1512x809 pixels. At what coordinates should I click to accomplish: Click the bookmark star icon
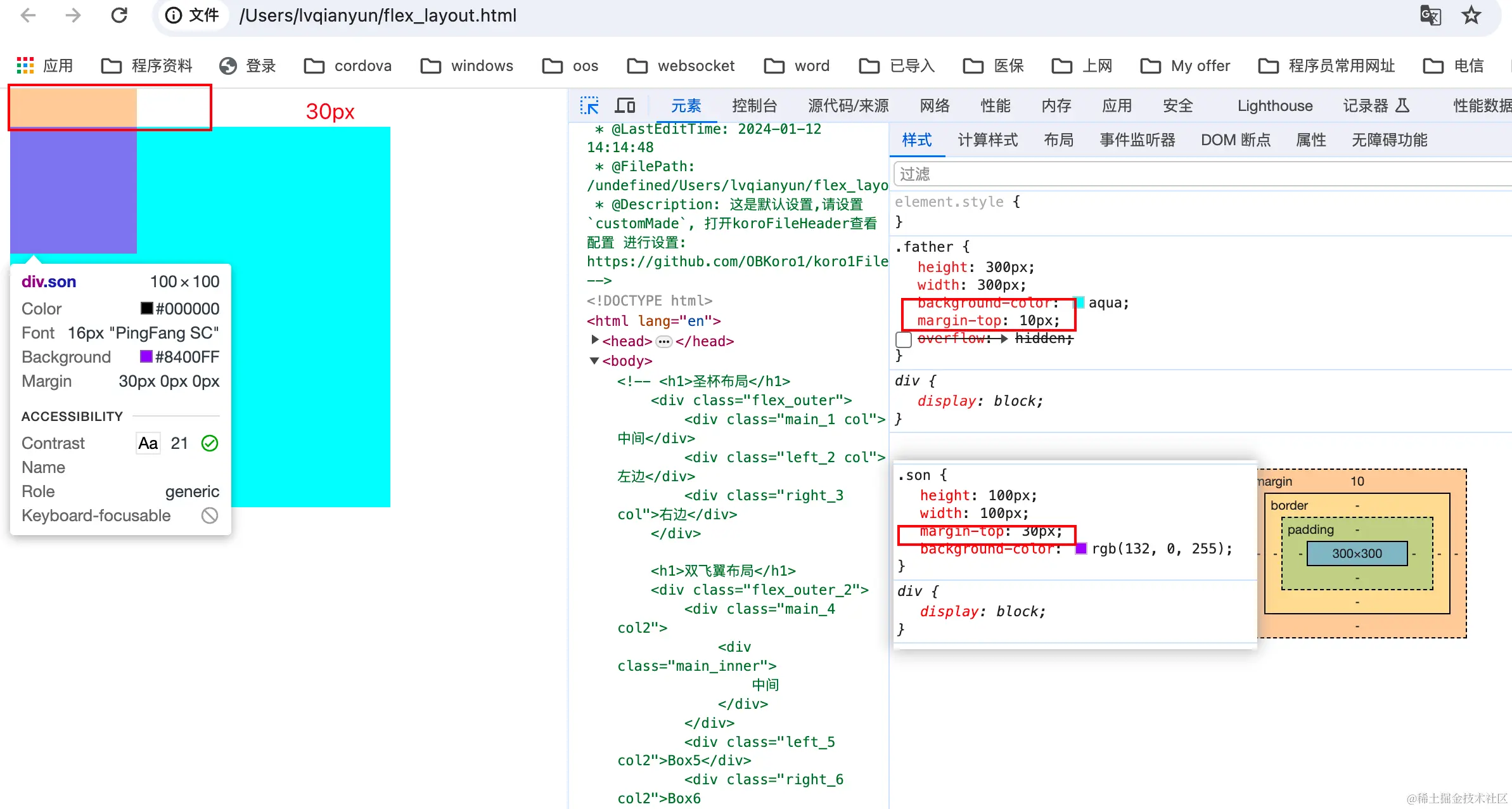point(1471,15)
